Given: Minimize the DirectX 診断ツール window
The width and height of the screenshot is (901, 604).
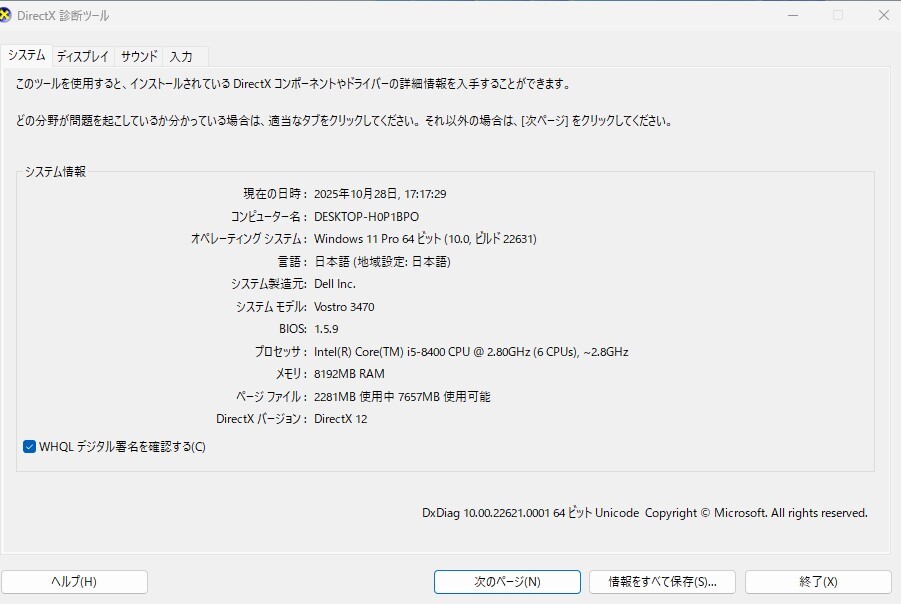Looking at the screenshot, I should (792, 15).
